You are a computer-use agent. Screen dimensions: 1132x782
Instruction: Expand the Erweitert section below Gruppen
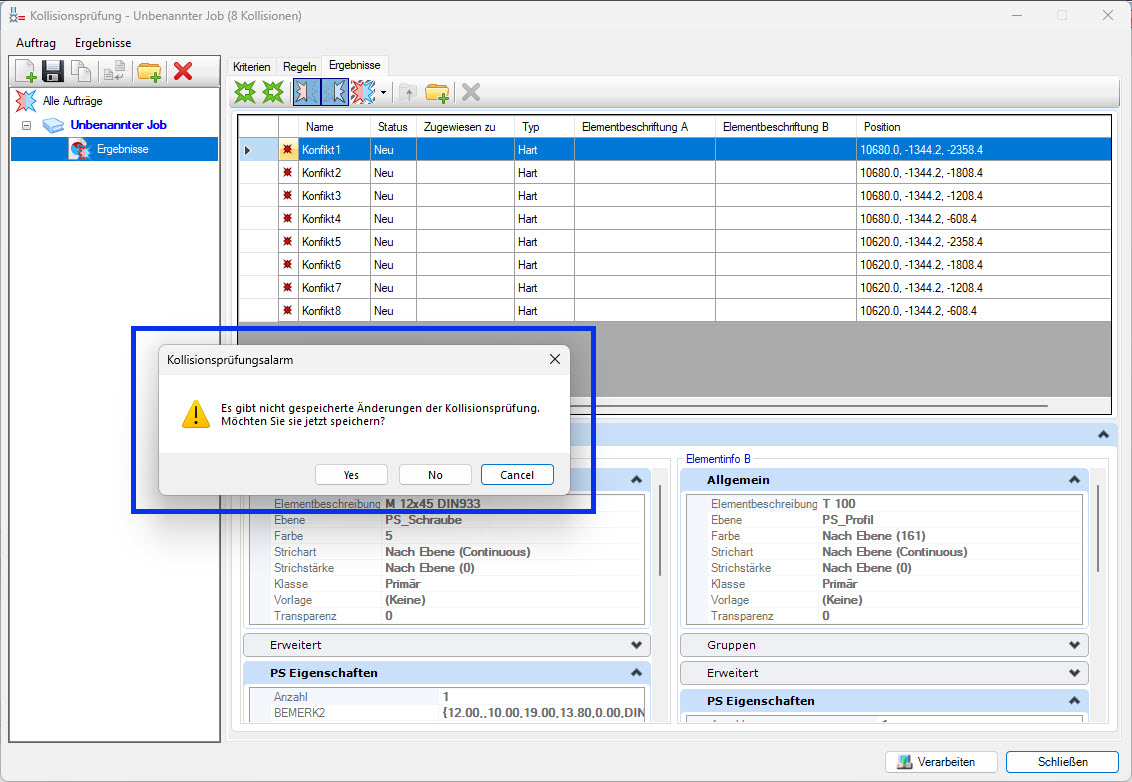coord(1074,673)
